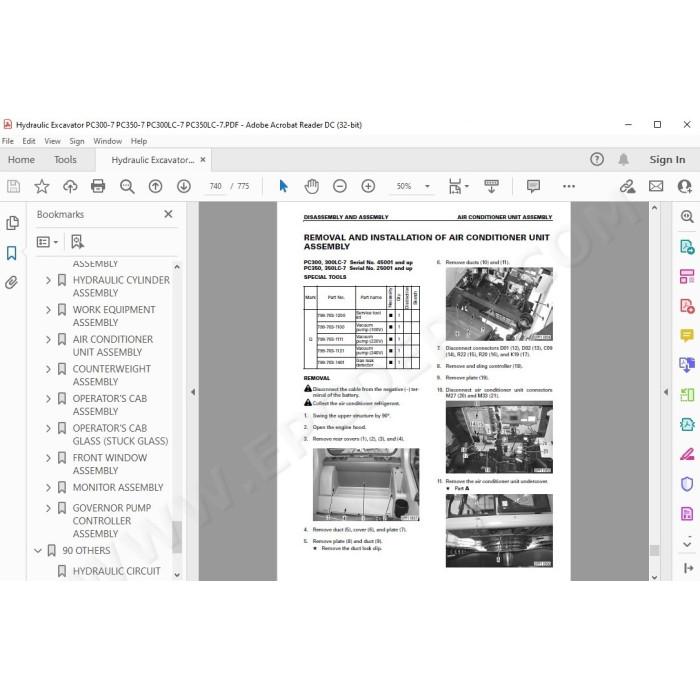Open the Edit menu
Image resolution: width=700 pixels, height=700 pixels.
click(x=29, y=141)
